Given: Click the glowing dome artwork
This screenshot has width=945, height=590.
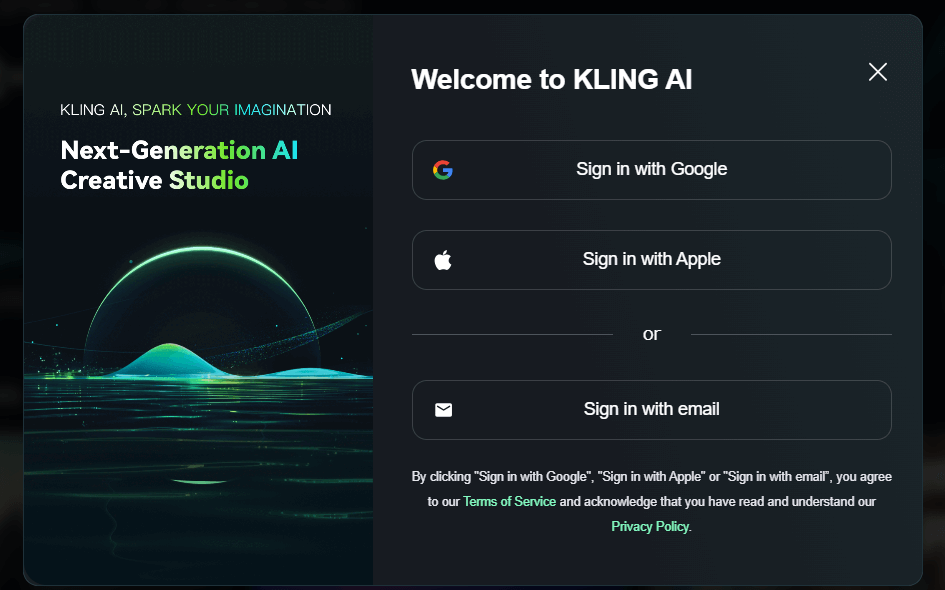Looking at the screenshot, I should [202, 313].
